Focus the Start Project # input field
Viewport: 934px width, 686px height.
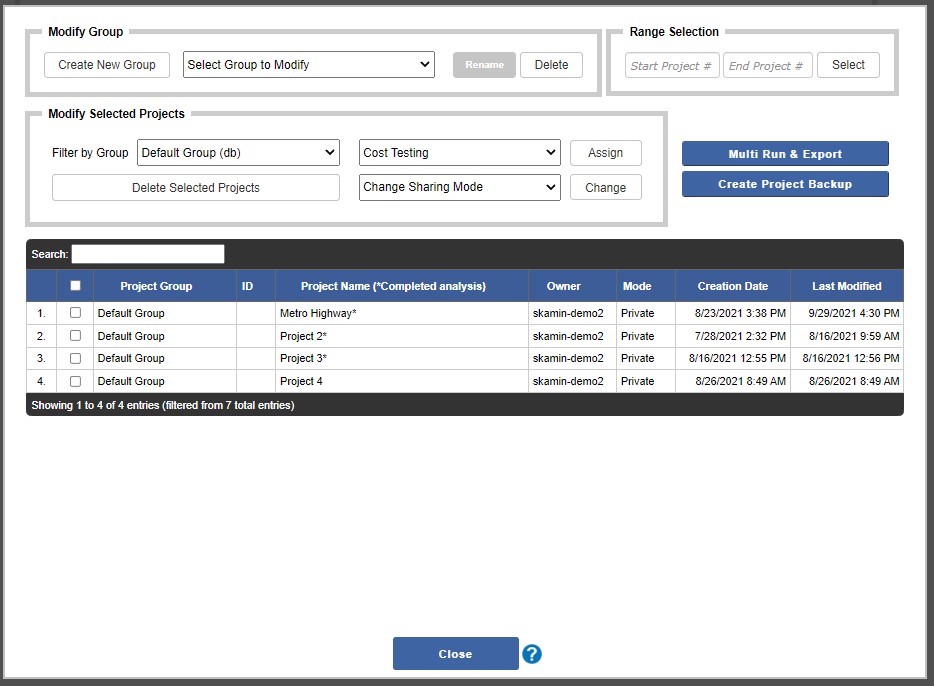pyautogui.click(x=672, y=66)
